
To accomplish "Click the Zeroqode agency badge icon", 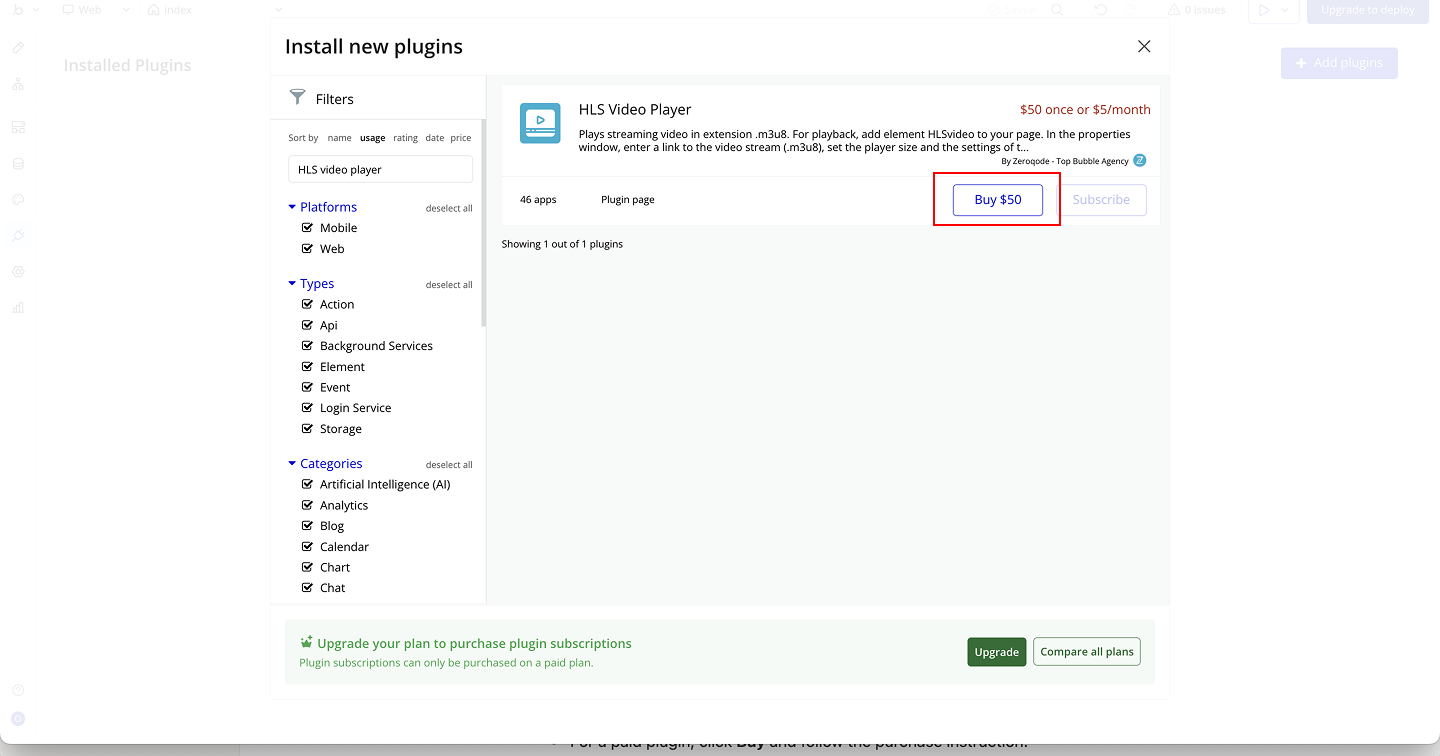I will 1140,160.
